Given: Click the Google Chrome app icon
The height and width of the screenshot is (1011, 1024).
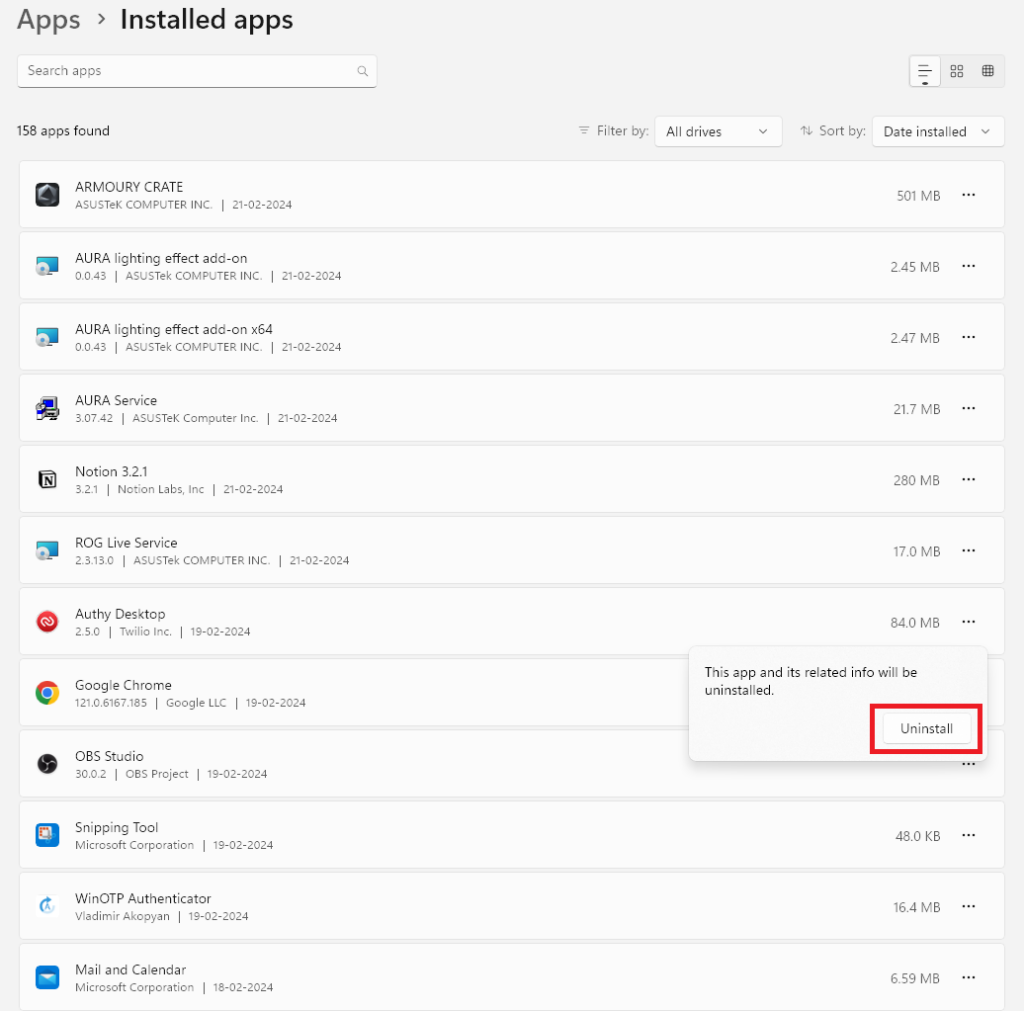Looking at the screenshot, I should pyautogui.click(x=47, y=693).
